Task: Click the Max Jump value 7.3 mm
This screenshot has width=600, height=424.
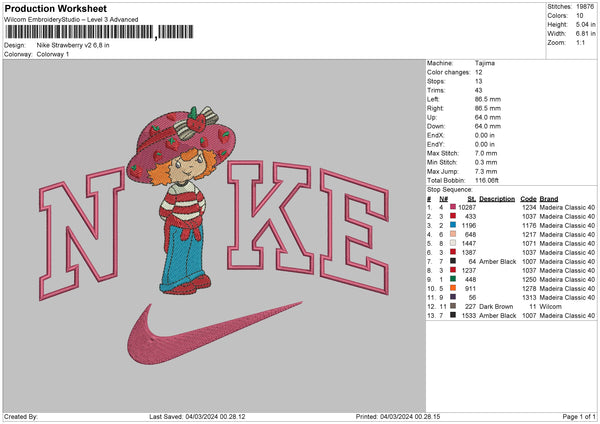Action: tap(486, 171)
